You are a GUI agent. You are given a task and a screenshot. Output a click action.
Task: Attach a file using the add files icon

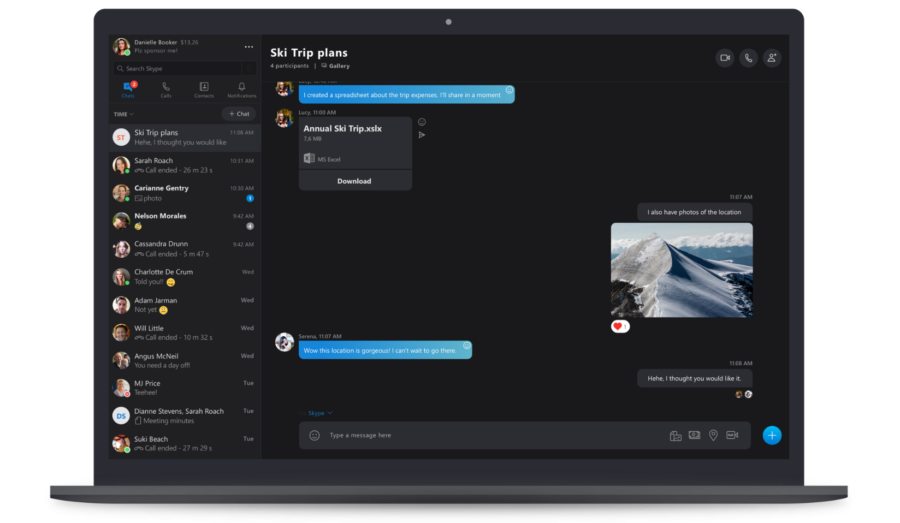(x=676, y=436)
